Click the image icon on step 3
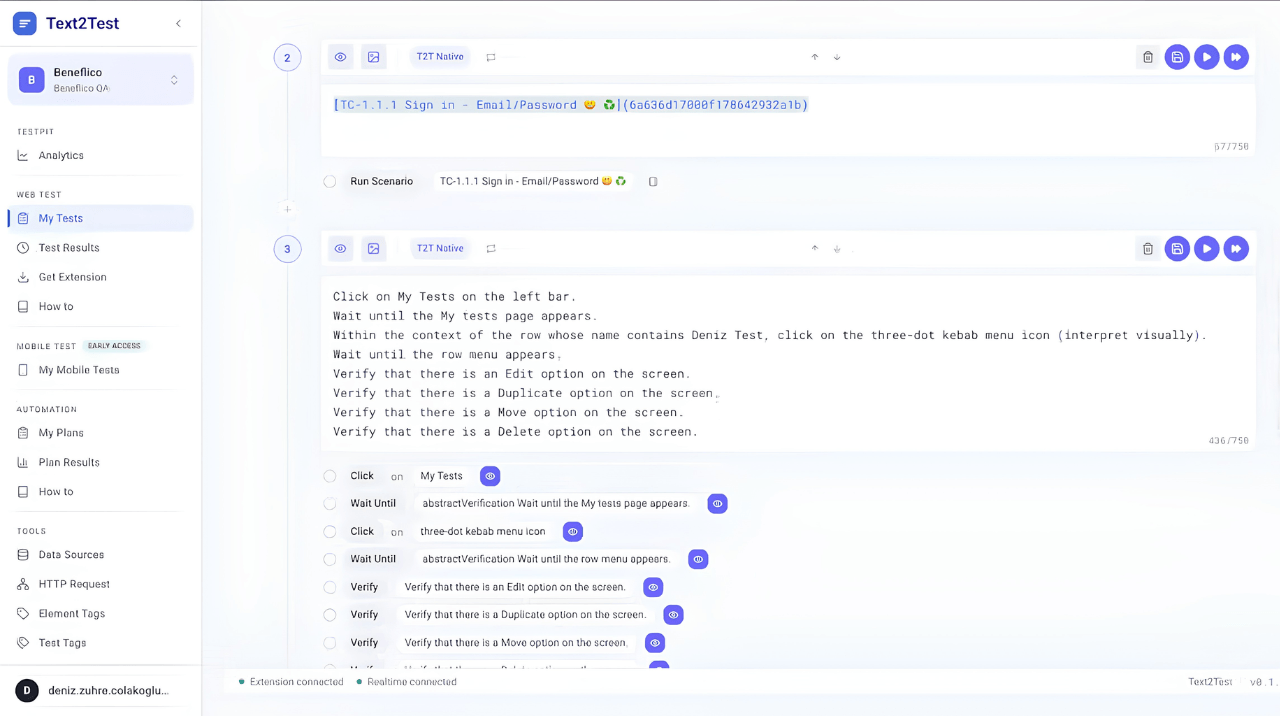1280x720 pixels. point(373,248)
